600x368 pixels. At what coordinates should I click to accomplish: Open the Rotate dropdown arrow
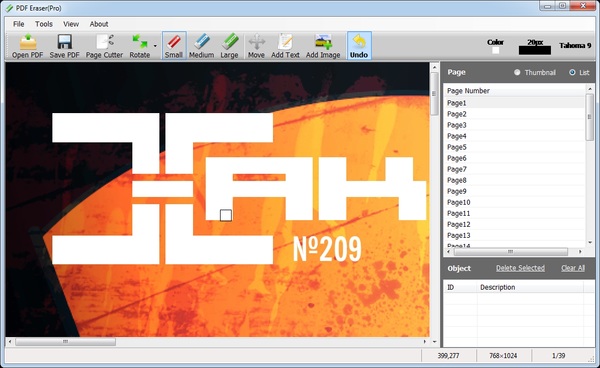[x=155, y=46]
